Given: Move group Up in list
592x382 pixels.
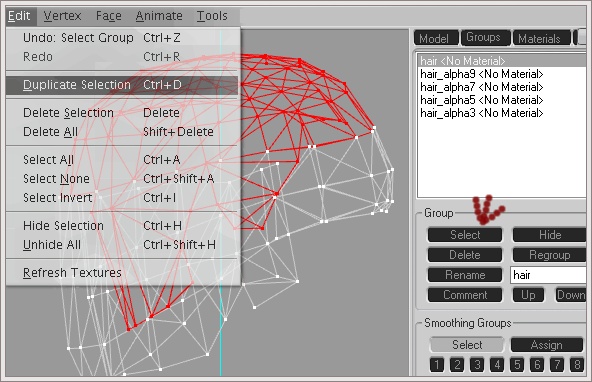Looking at the screenshot, I should [528, 295].
